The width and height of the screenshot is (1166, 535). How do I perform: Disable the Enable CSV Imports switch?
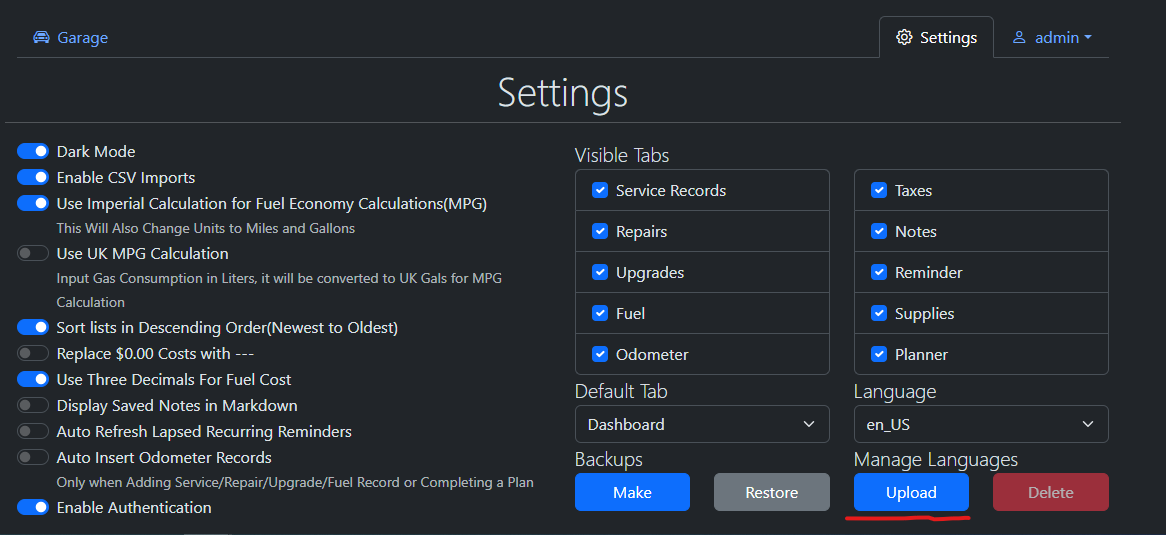coord(33,178)
